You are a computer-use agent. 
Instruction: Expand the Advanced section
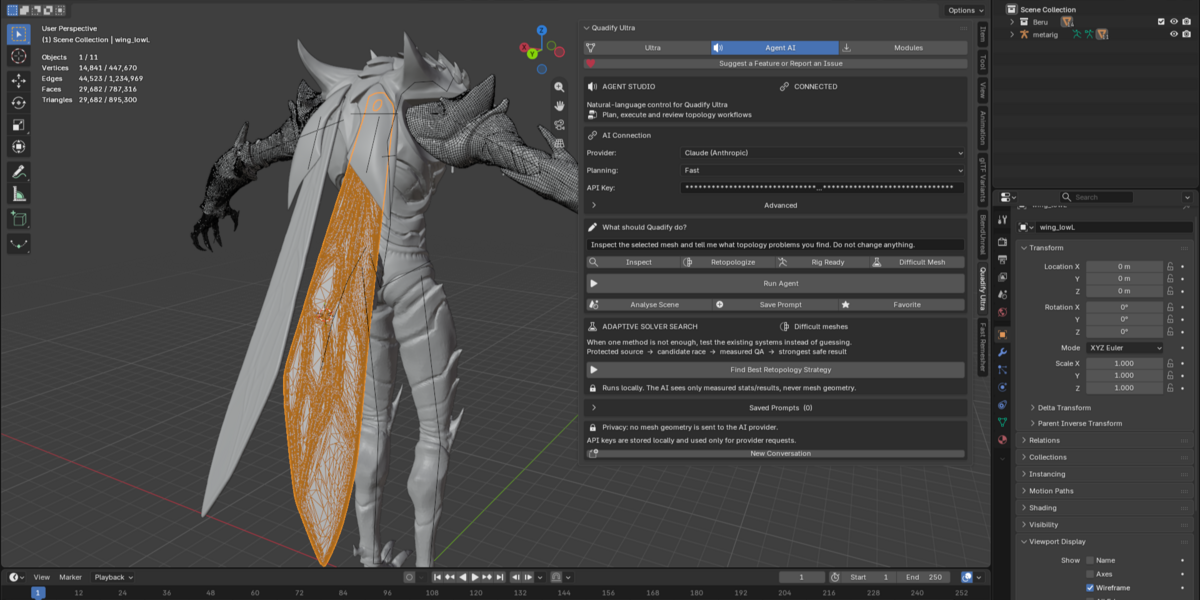pos(776,205)
